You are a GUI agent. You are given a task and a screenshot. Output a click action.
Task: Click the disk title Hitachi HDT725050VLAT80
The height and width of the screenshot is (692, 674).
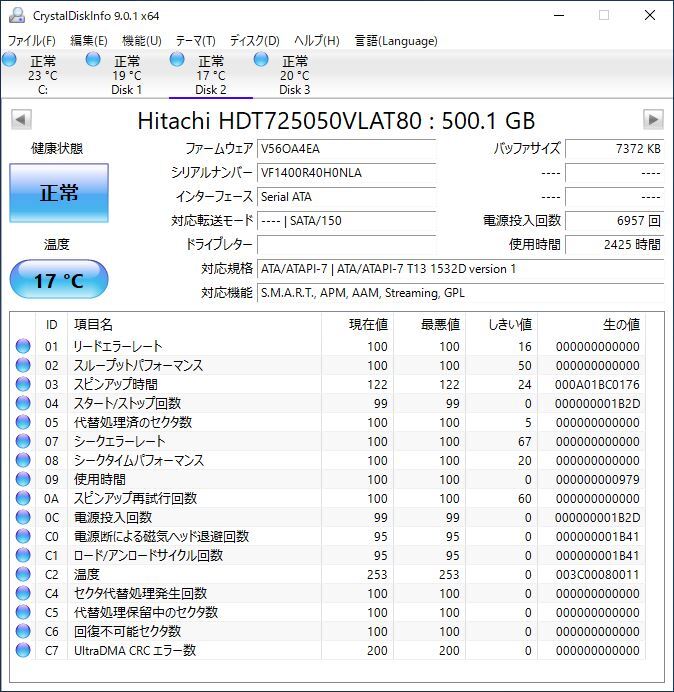pos(336,120)
